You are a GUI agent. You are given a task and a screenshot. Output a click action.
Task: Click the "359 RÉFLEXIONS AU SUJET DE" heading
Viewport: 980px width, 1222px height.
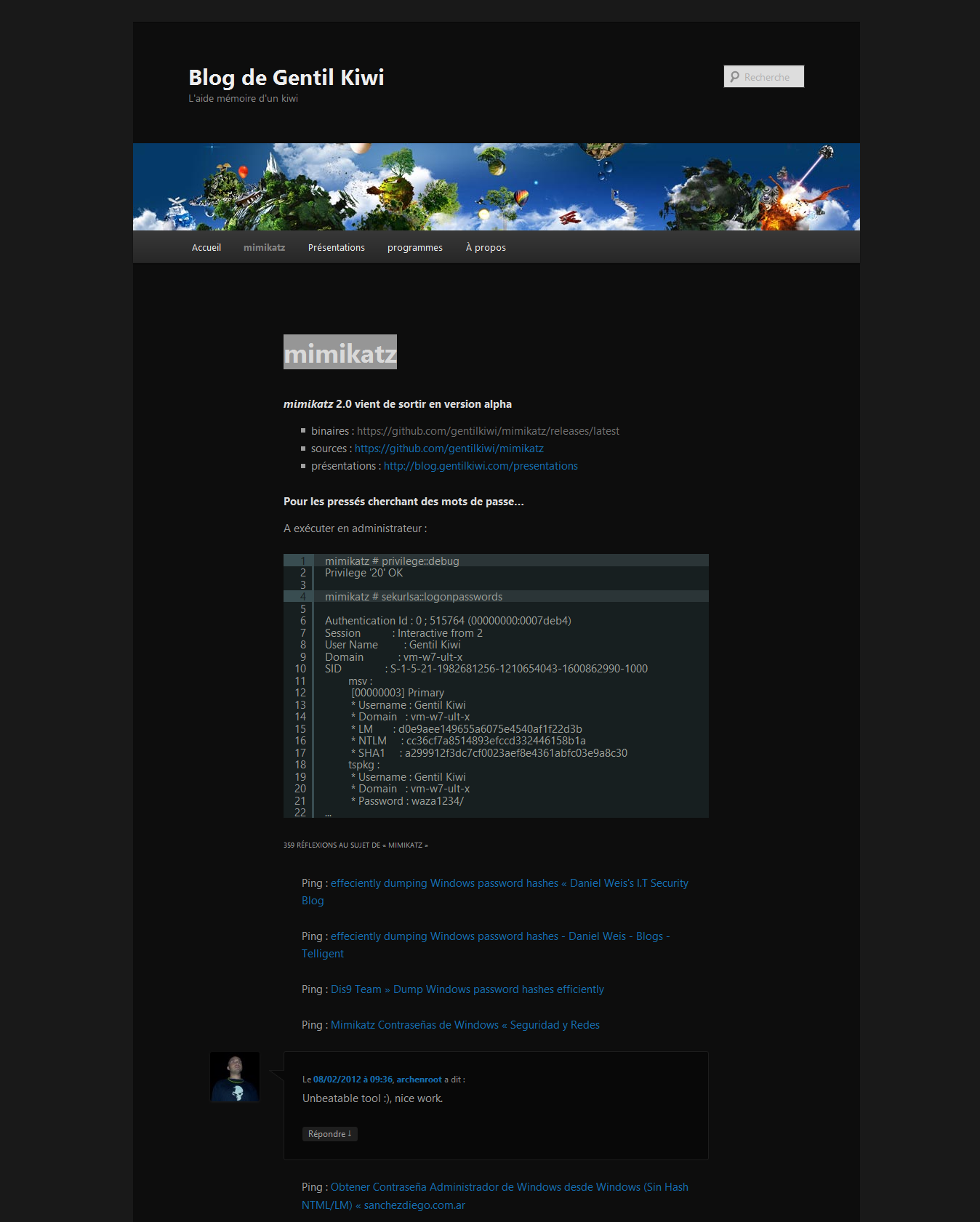click(x=356, y=845)
